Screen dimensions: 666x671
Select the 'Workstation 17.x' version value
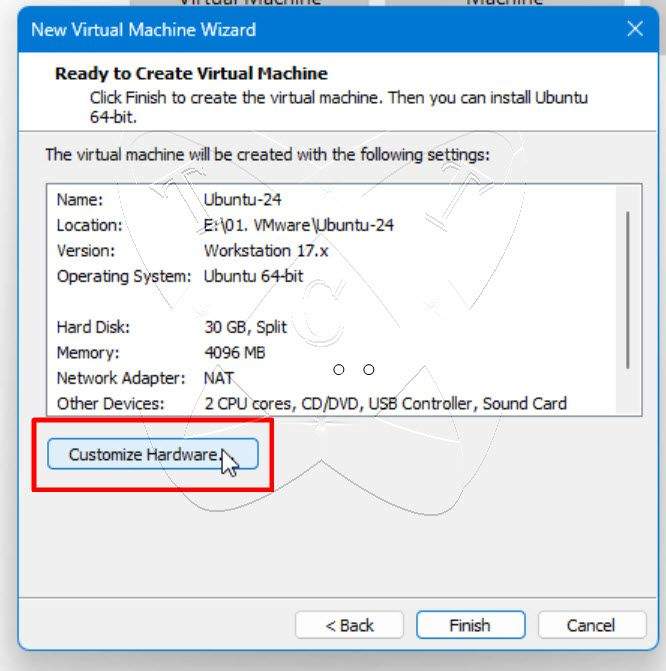[x=266, y=251]
